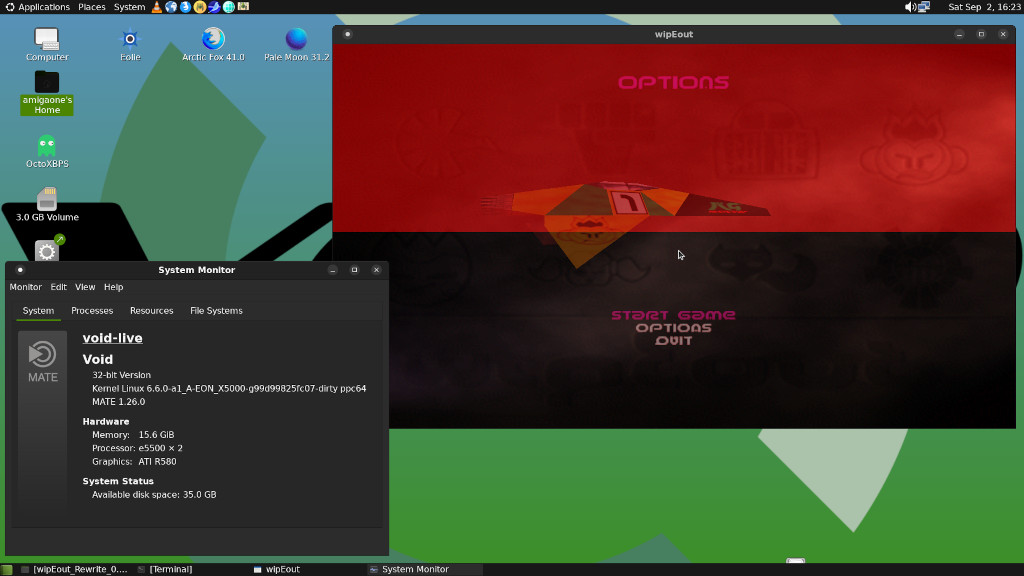The height and width of the screenshot is (576, 1024).
Task: Close the System Monitor window
Action: coord(376,270)
